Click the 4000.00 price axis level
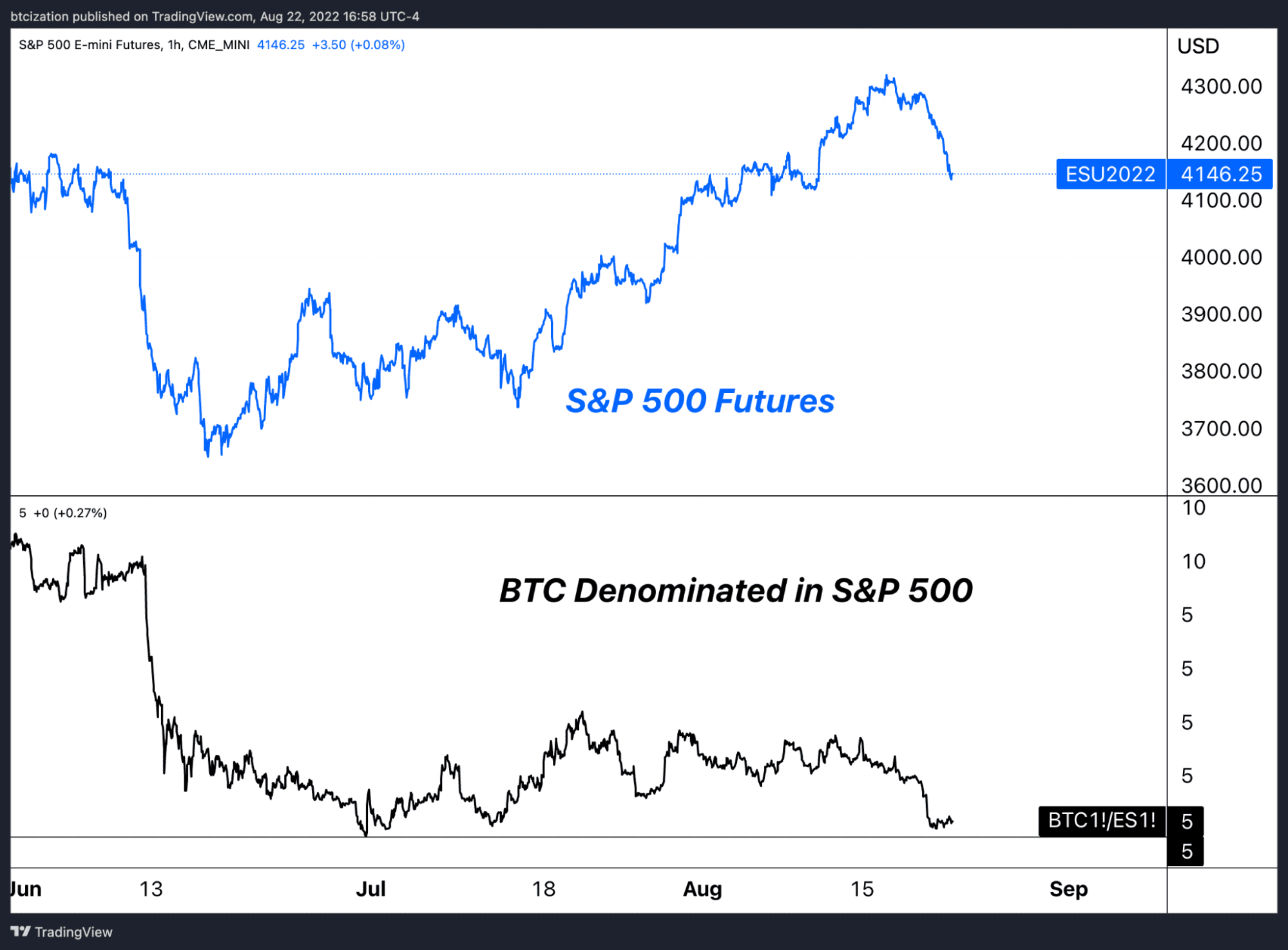This screenshot has height=950, width=1288. [x=1221, y=257]
